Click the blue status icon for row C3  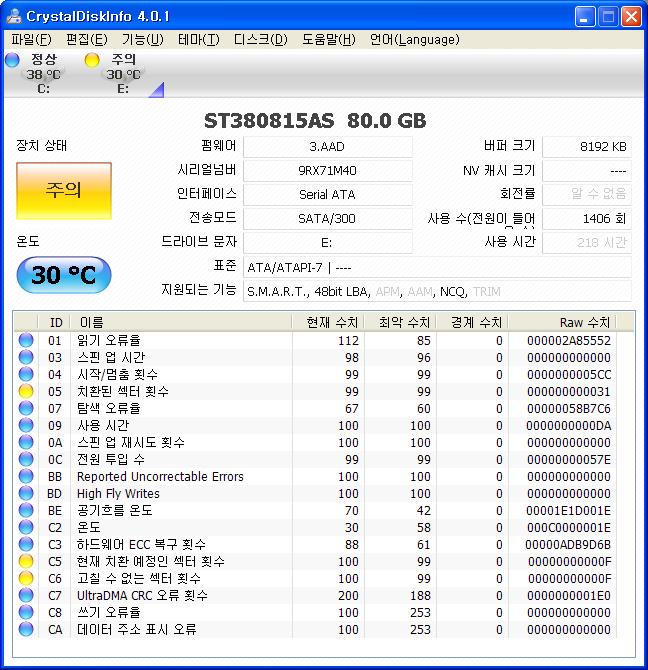point(26,544)
